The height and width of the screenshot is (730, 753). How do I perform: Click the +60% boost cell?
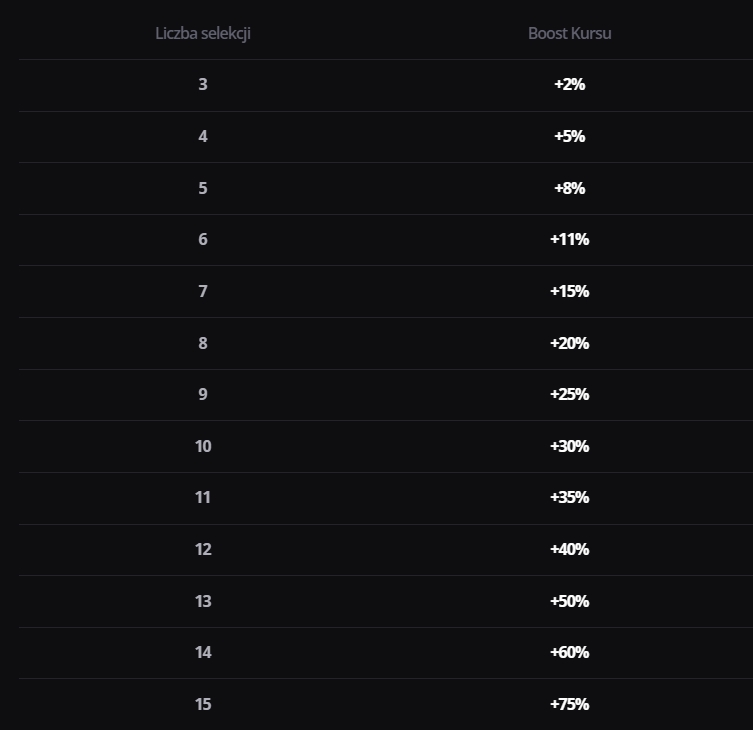(x=570, y=653)
